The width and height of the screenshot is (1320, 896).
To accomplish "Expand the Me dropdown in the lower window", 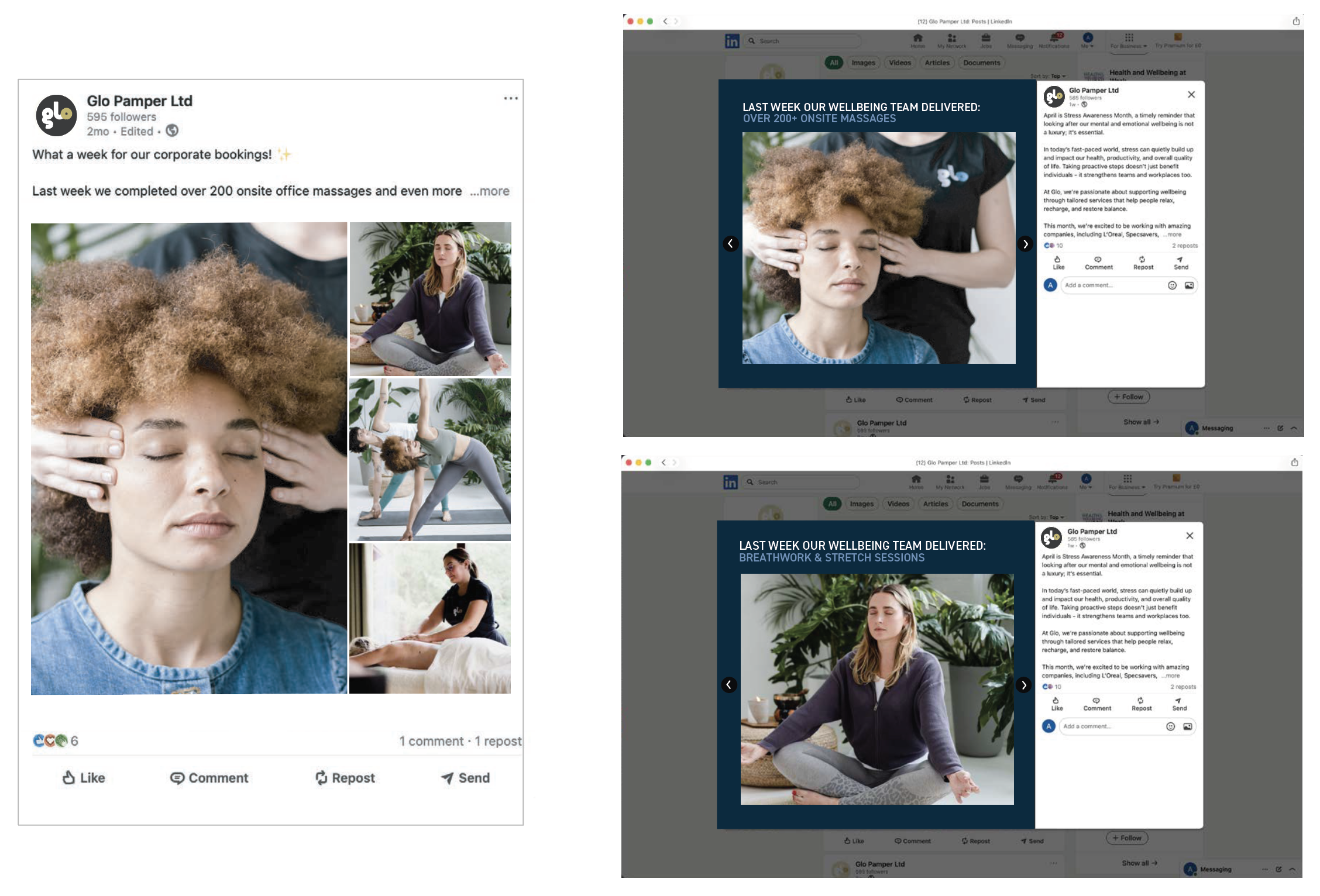I will [1085, 482].
